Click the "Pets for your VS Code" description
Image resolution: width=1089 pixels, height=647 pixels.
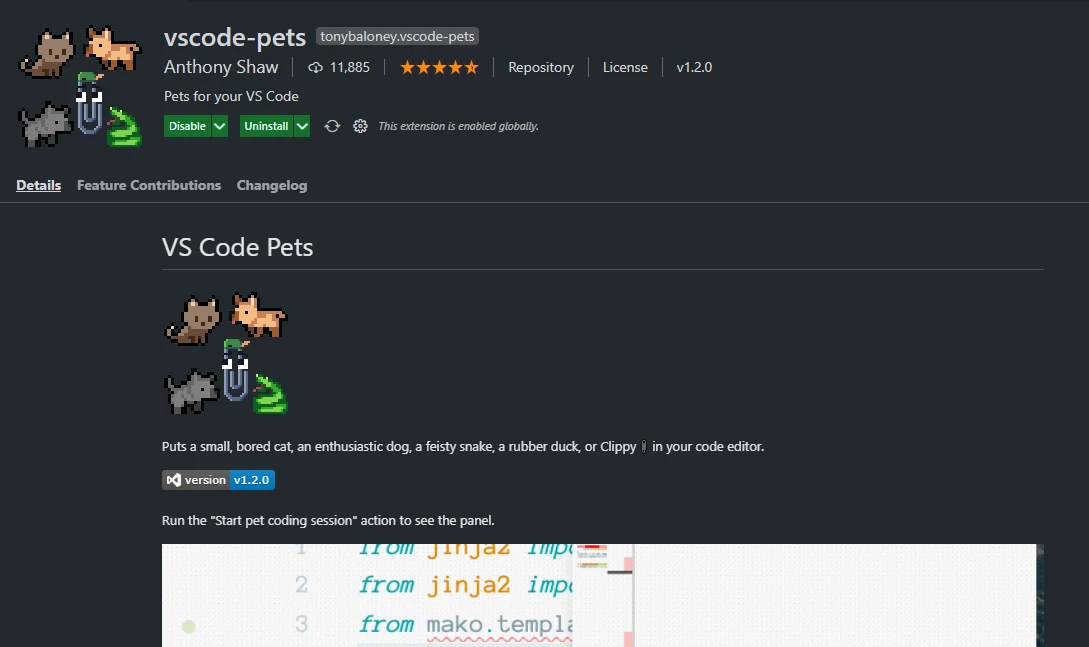(x=231, y=96)
